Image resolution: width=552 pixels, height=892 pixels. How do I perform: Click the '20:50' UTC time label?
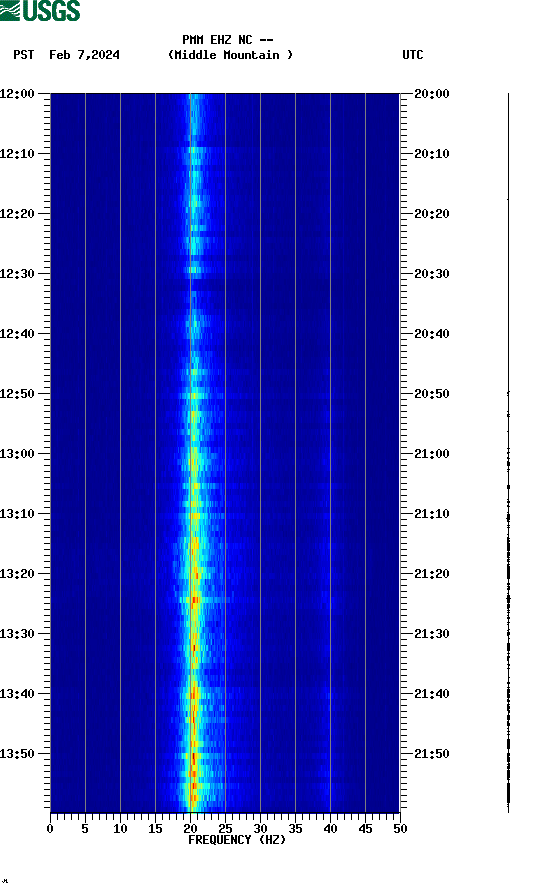[x=431, y=394]
